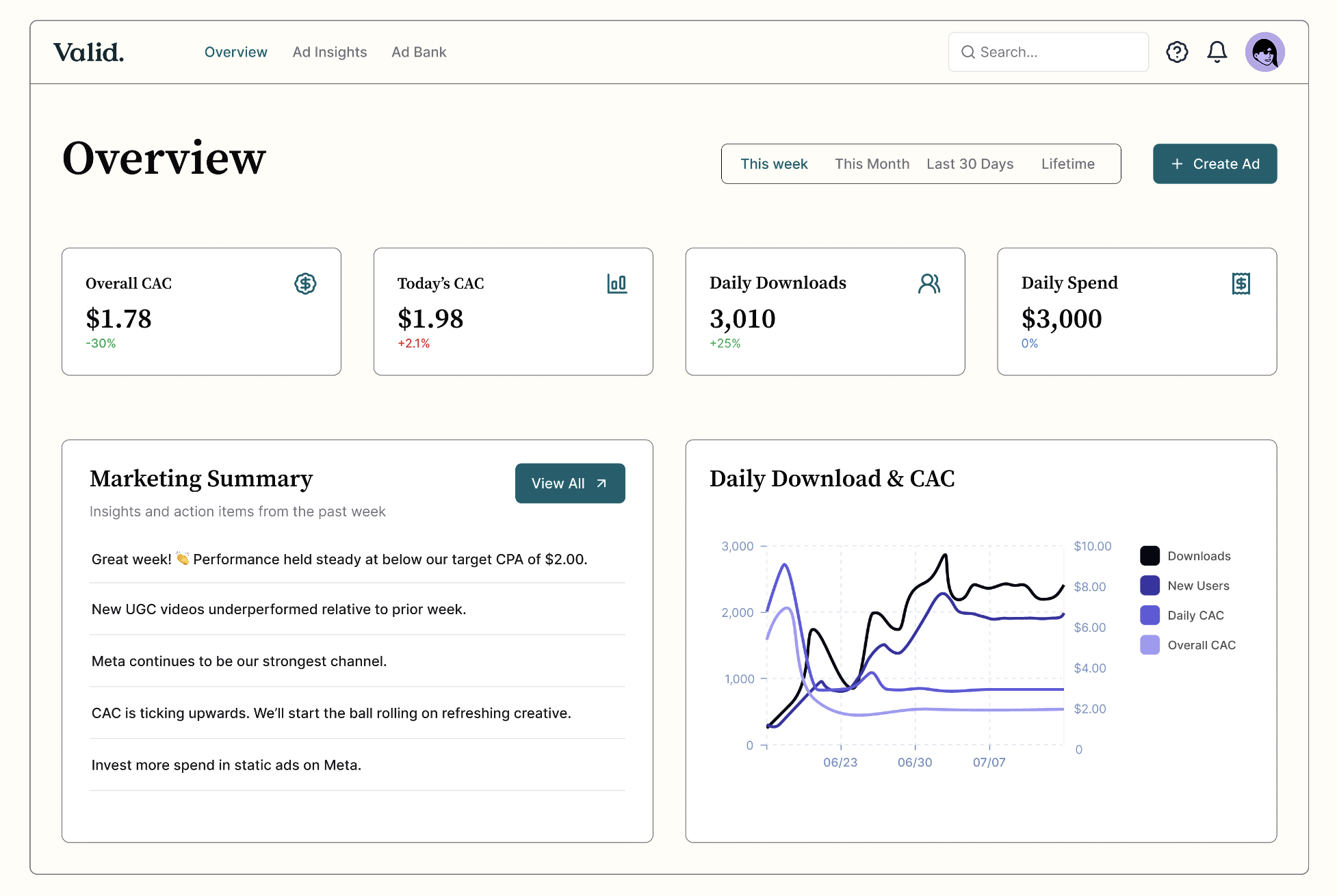Open the Overview nav tab
The image size is (1337, 896).
235,52
